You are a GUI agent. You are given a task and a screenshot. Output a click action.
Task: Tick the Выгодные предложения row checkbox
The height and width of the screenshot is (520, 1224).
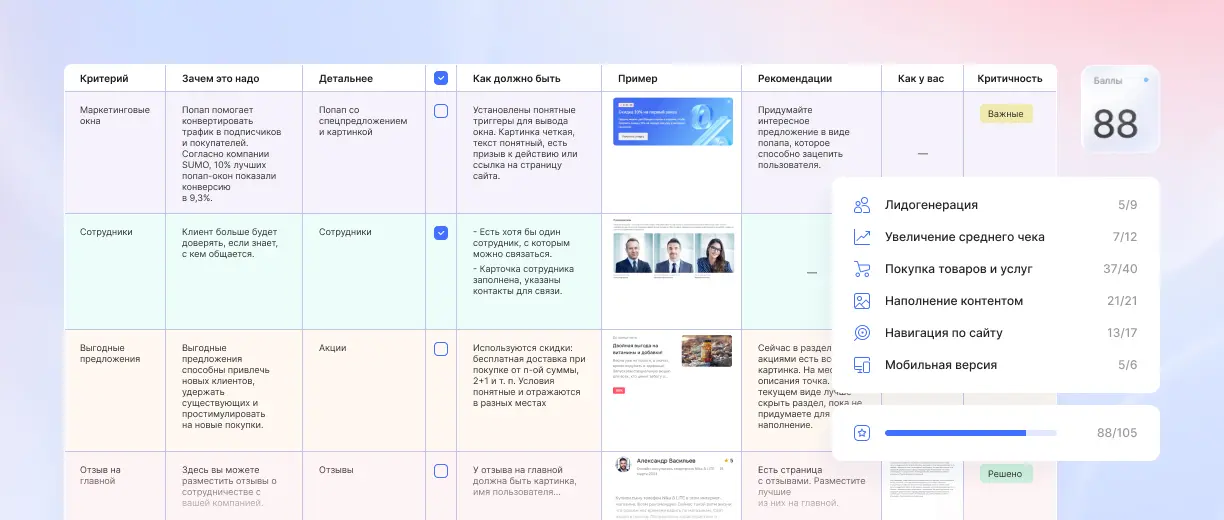(441, 349)
